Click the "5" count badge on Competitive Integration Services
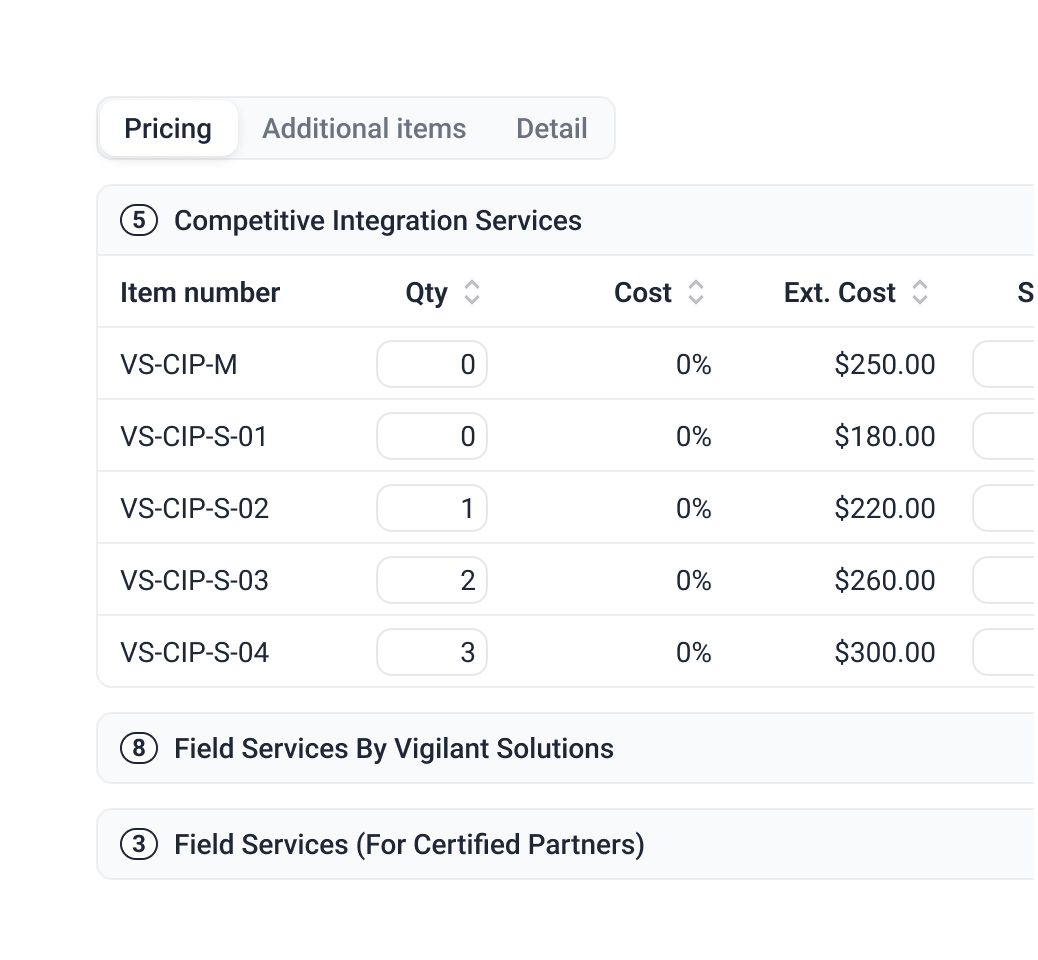This screenshot has height=960, width=1038. coord(137,220)
